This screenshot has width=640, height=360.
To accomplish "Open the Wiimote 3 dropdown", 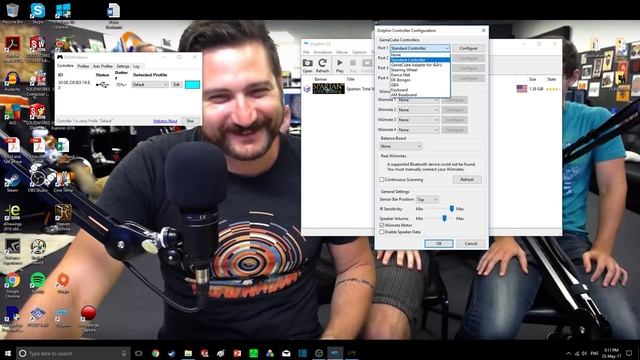I will (418, 120).
